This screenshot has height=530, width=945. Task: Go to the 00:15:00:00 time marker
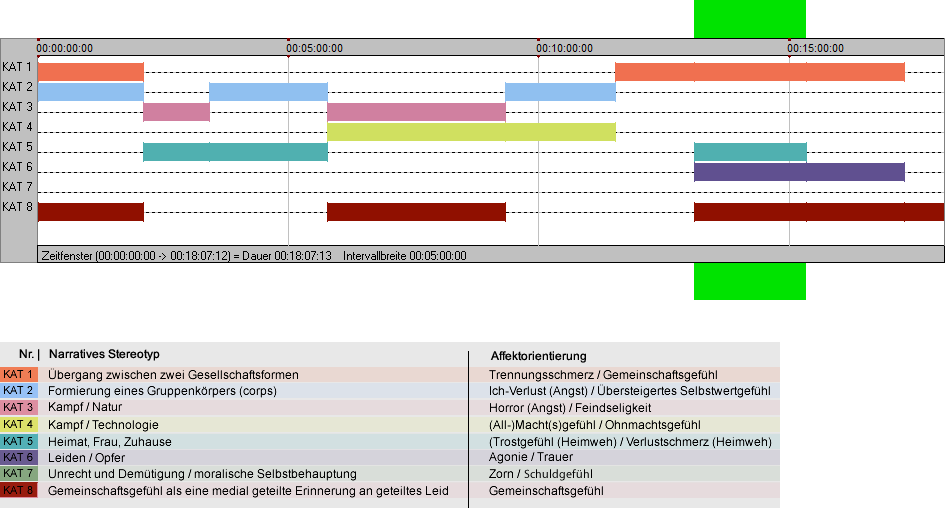coord(815,48)
